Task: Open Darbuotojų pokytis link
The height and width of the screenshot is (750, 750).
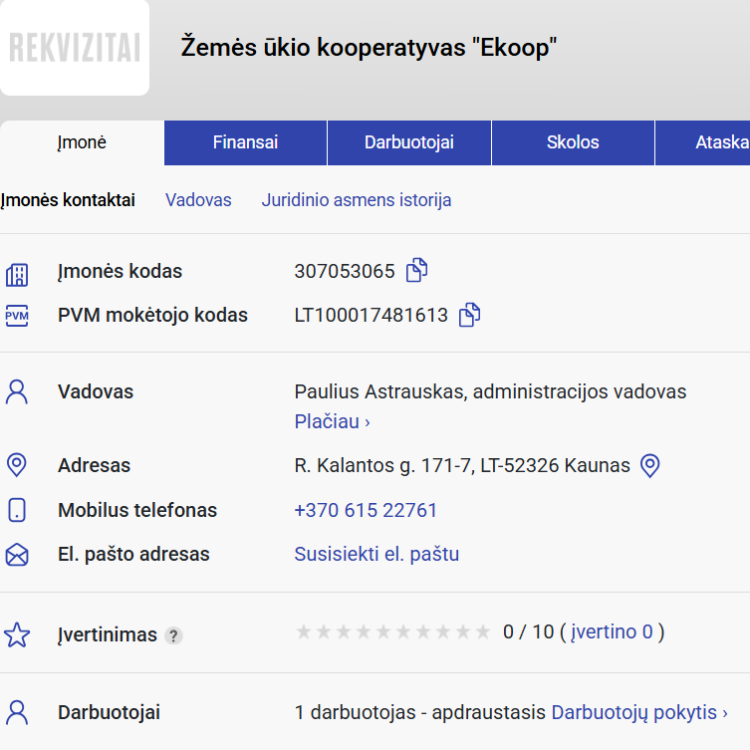Action: point(640,713)
